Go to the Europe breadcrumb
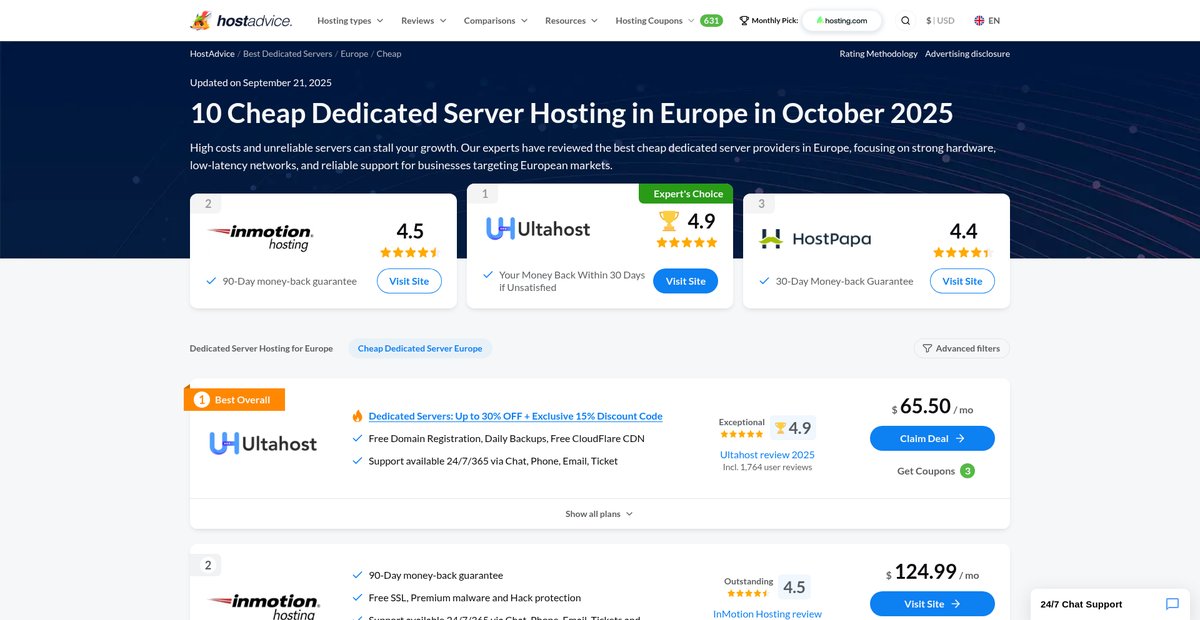 (354, 54)
